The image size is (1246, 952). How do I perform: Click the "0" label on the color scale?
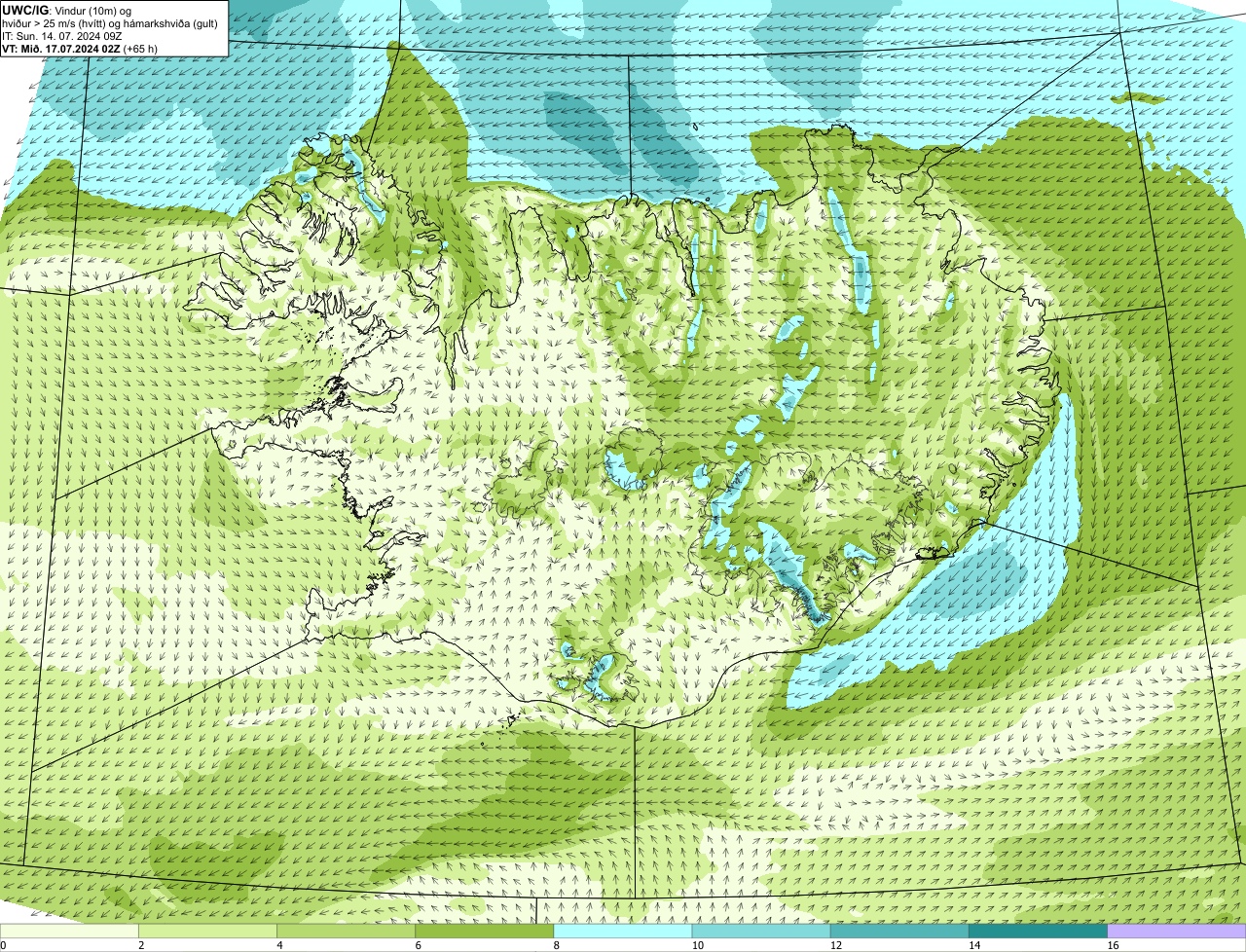(3, 945)
